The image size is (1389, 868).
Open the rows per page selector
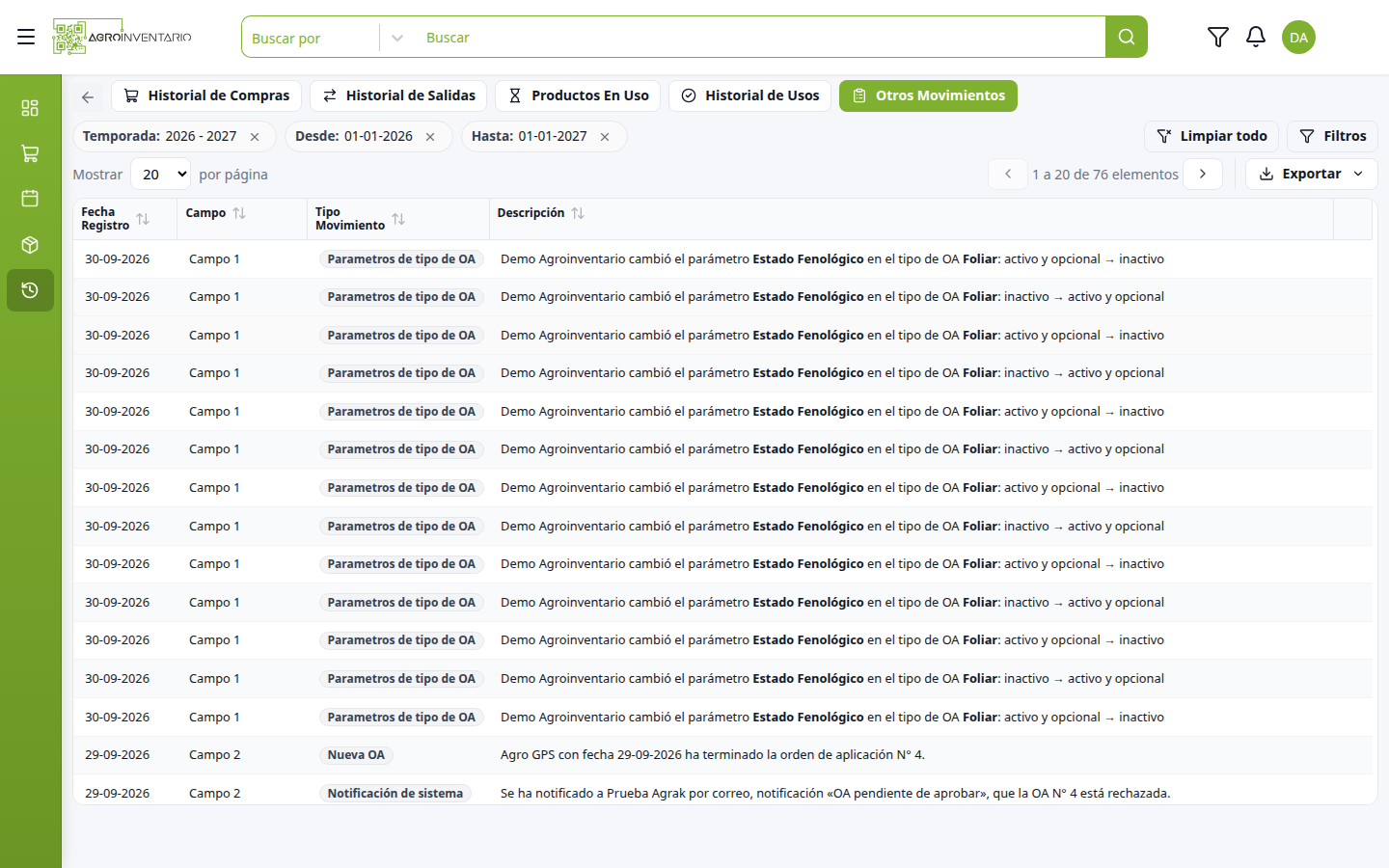click(161, 175)
